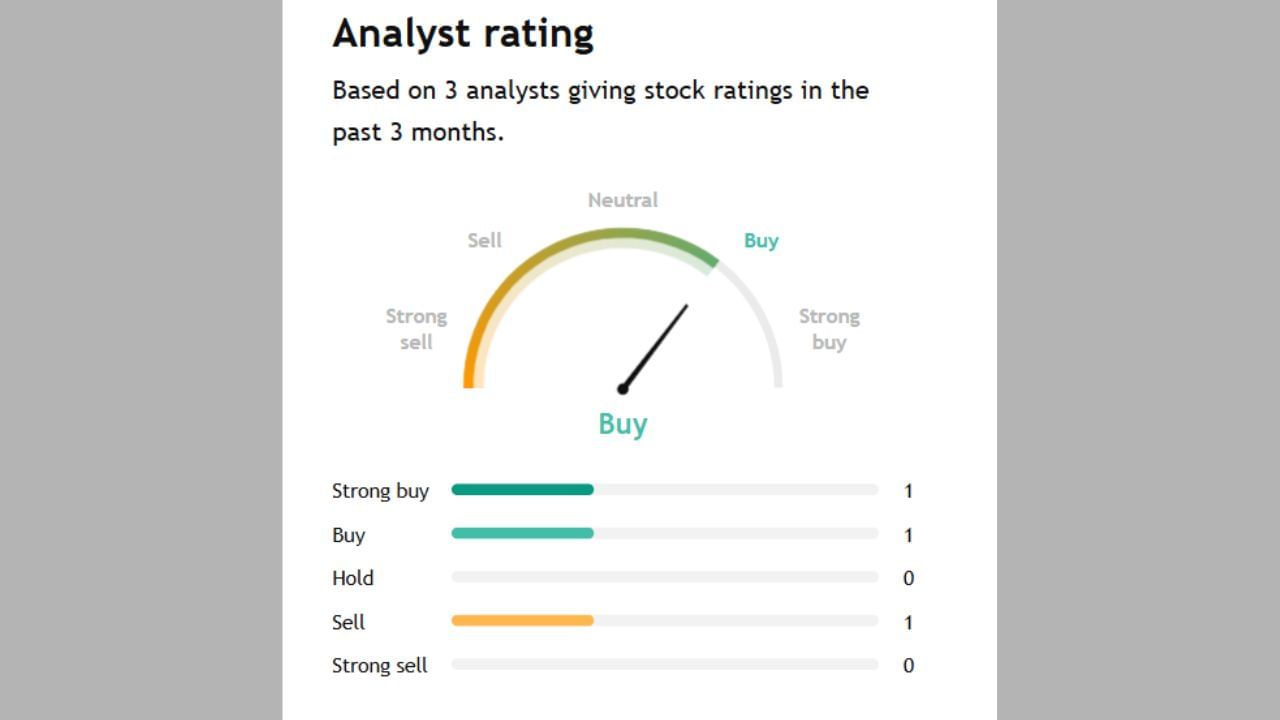Screen dimensions: 1280x720
Task: Click the Strong buy row label
Action: [x=380, y=491]
